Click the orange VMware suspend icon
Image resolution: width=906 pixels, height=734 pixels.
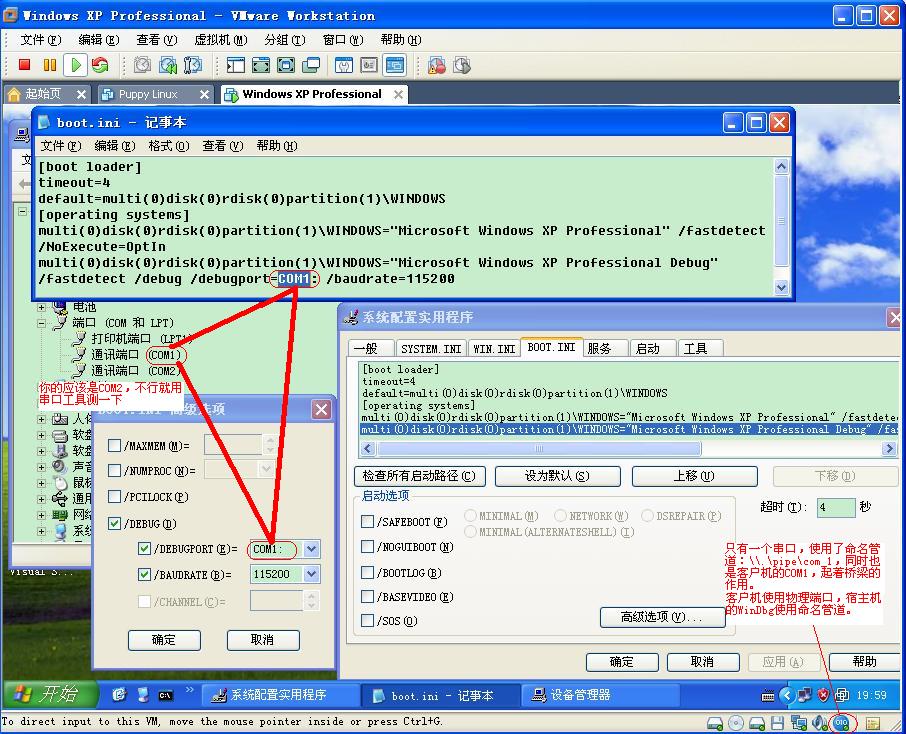50,65
